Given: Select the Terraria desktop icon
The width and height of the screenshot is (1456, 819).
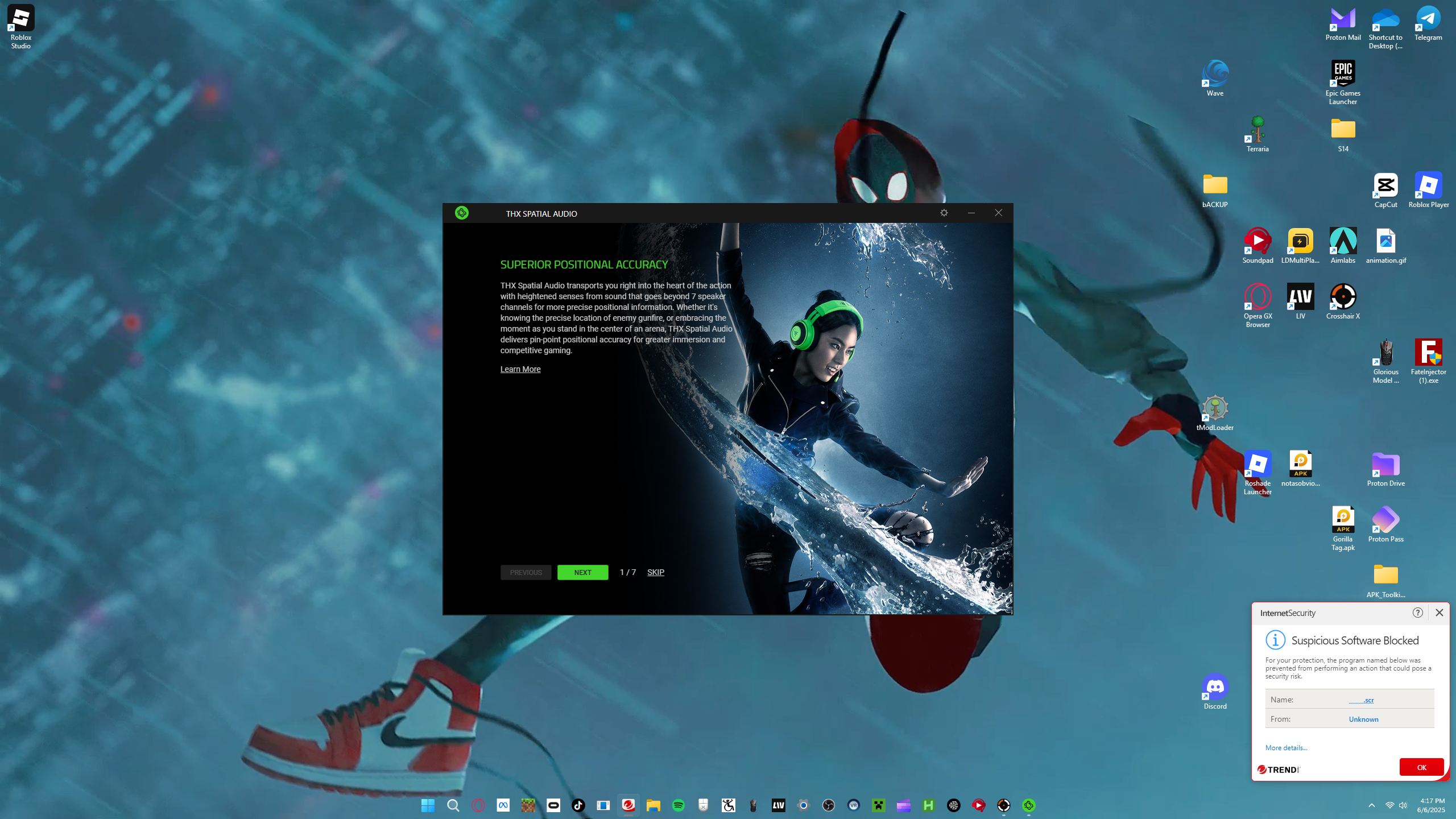Looking at the screenshot, I should pos(1258,134).
